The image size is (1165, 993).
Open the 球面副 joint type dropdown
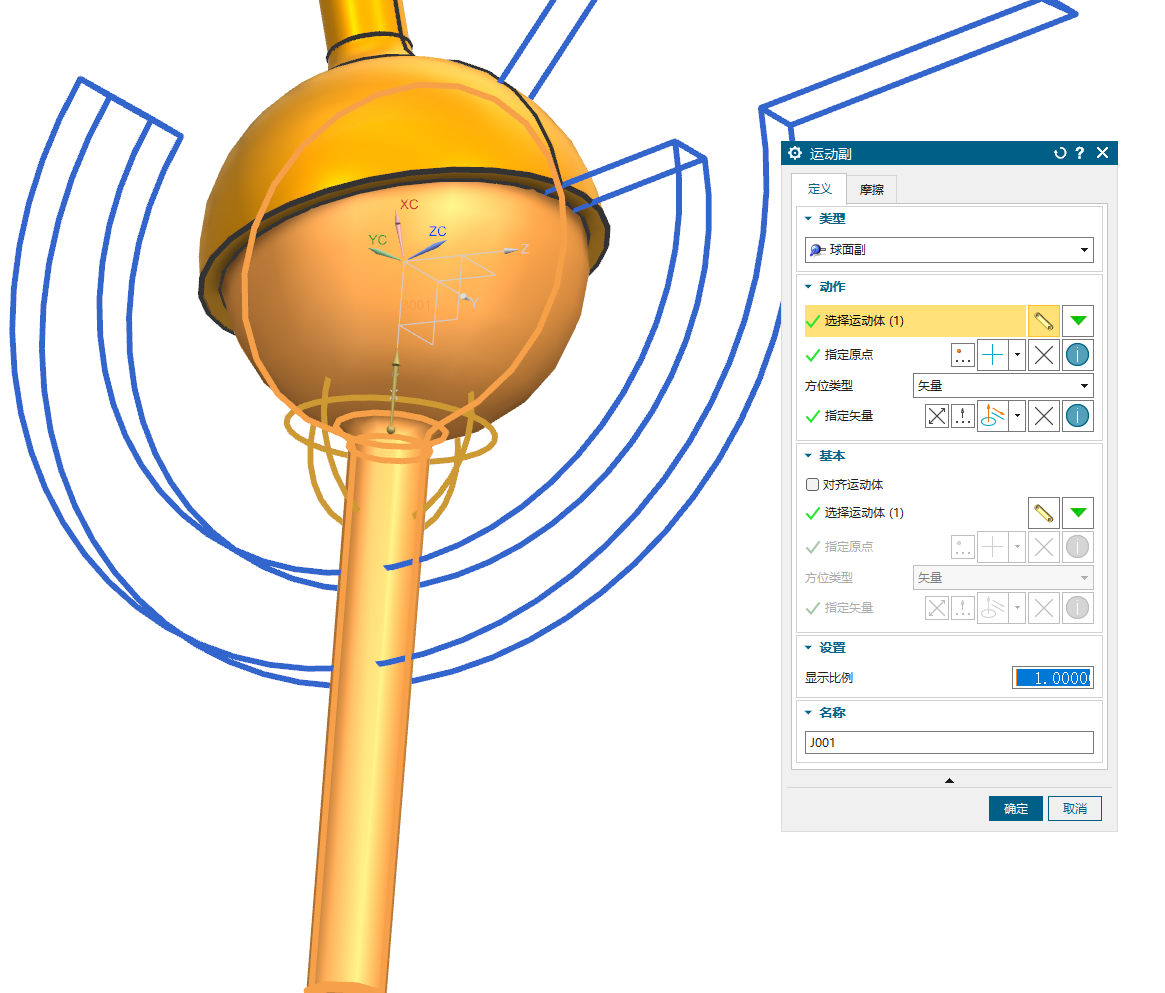coord(948,250)
